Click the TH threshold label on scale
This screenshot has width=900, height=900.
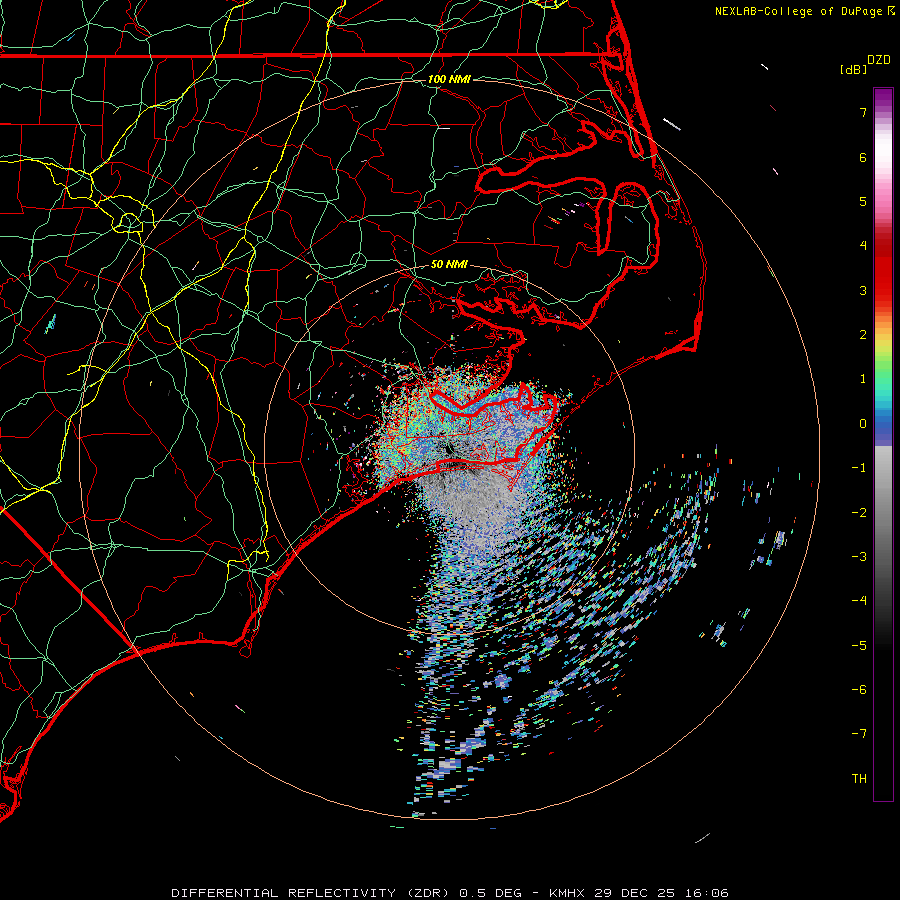(x=859, y=779)
